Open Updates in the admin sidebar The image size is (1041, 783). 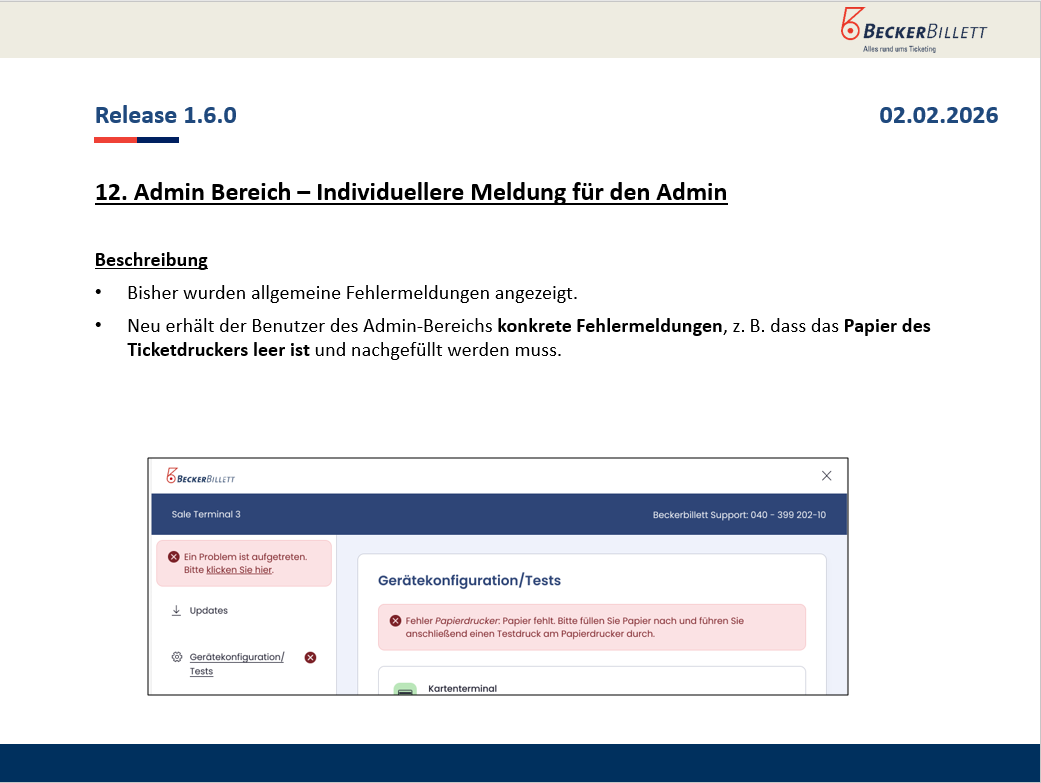[x=208, y=610]
